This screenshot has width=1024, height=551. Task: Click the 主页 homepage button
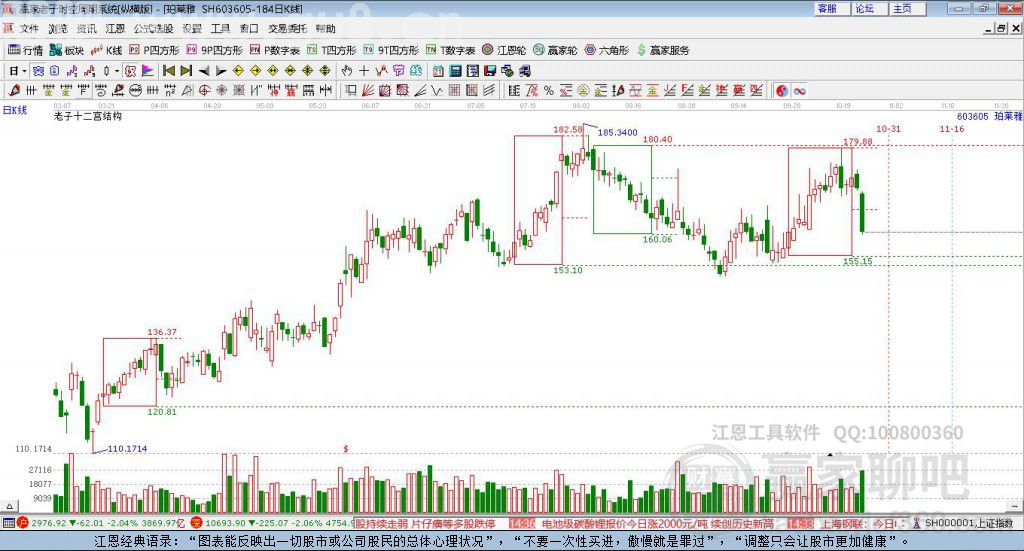(x=908, y=8)
